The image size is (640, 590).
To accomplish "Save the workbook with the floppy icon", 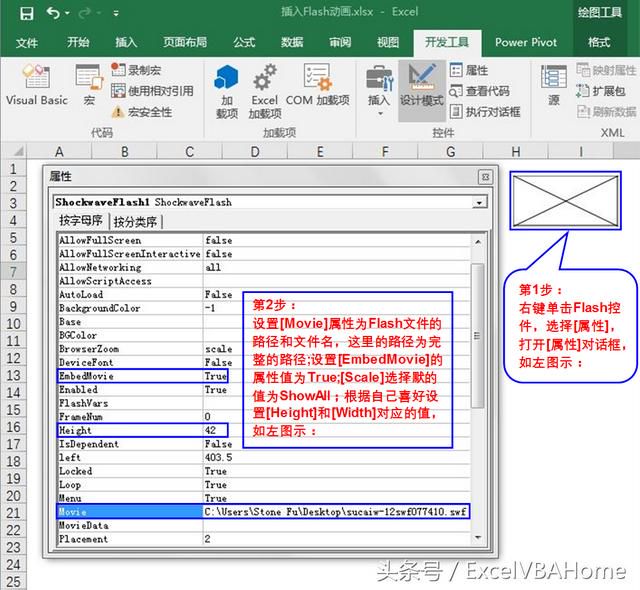I will click(x=27, y=13).
